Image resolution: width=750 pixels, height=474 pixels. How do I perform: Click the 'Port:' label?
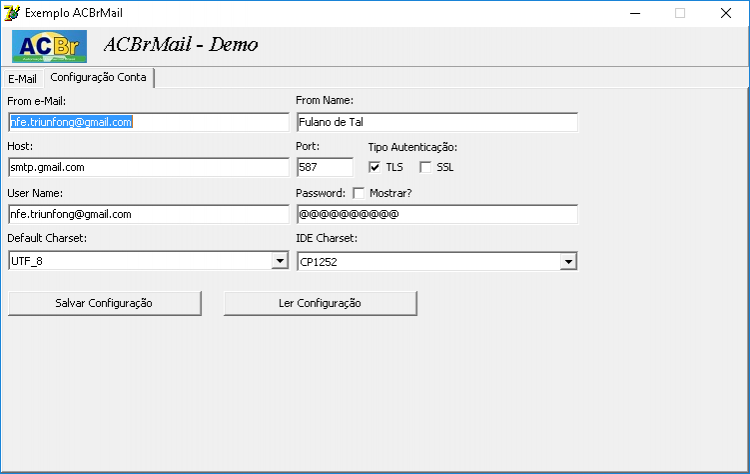[x=308, y=146]
